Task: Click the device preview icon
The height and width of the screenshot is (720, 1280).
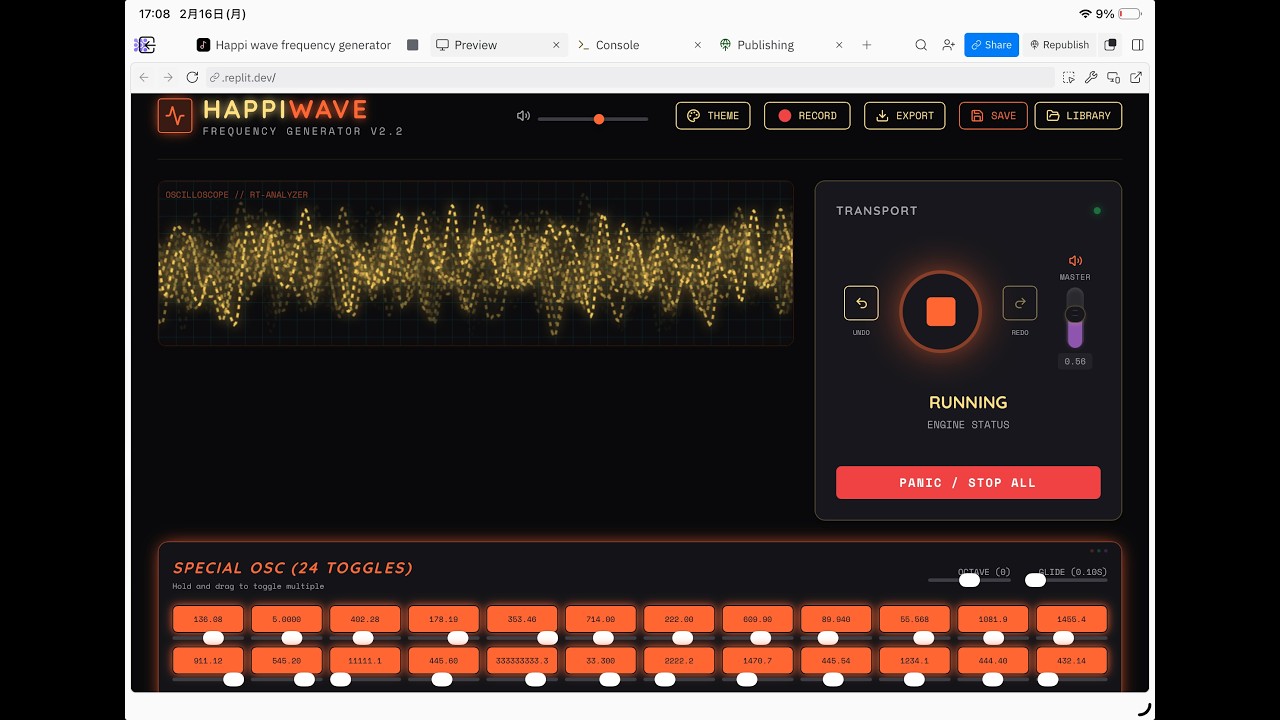Action: pyautogui.click(x=1113, y=77)
